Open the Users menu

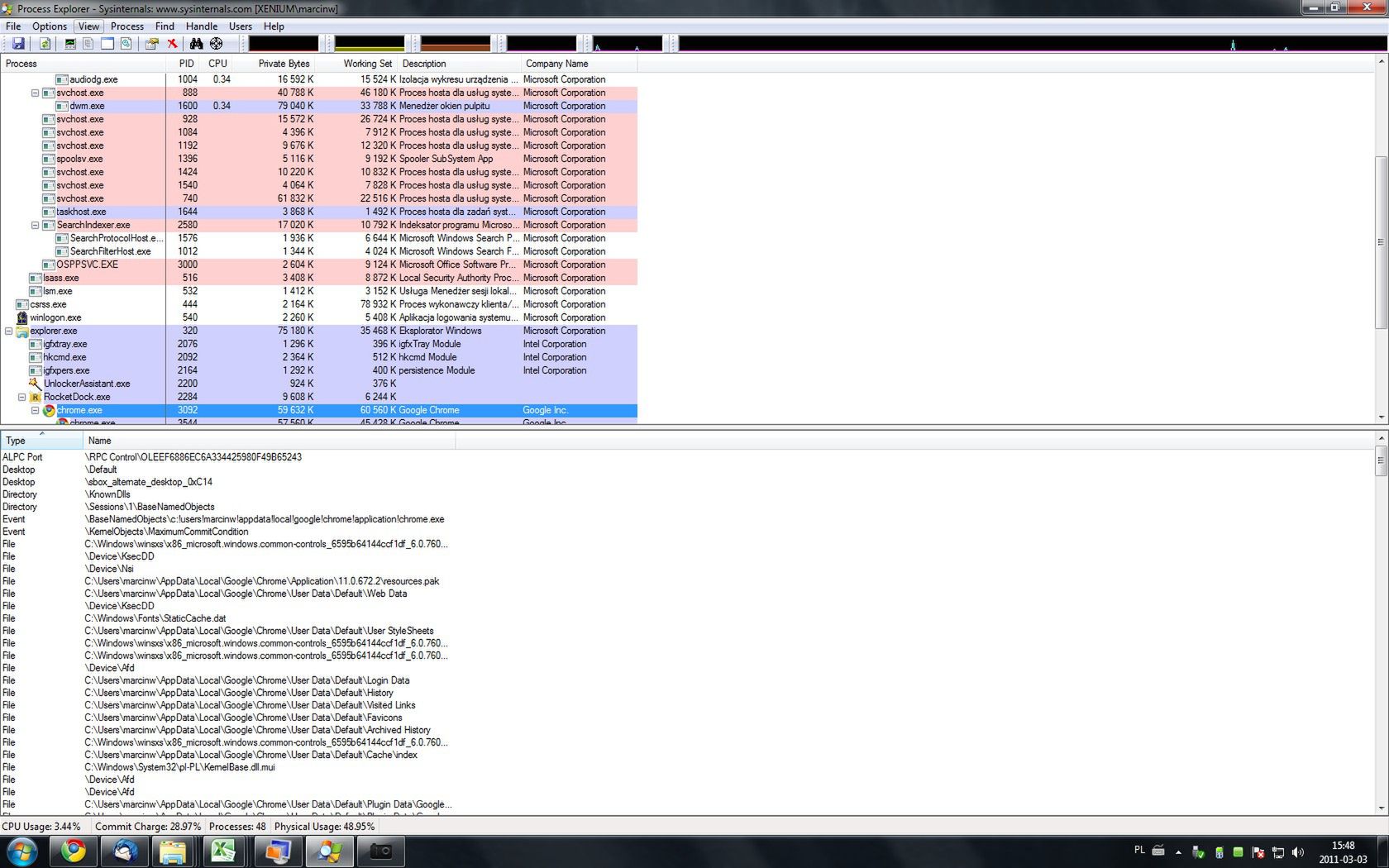coord(241,26)
